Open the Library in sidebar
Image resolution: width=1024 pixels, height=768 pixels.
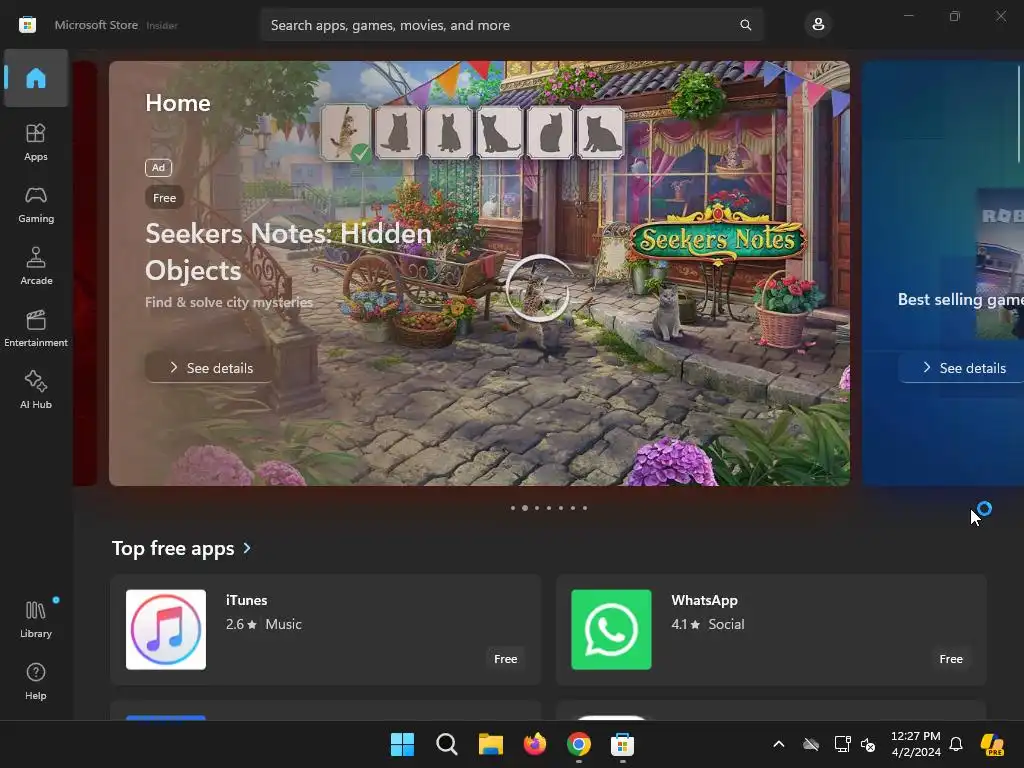[x=36, y=619]
